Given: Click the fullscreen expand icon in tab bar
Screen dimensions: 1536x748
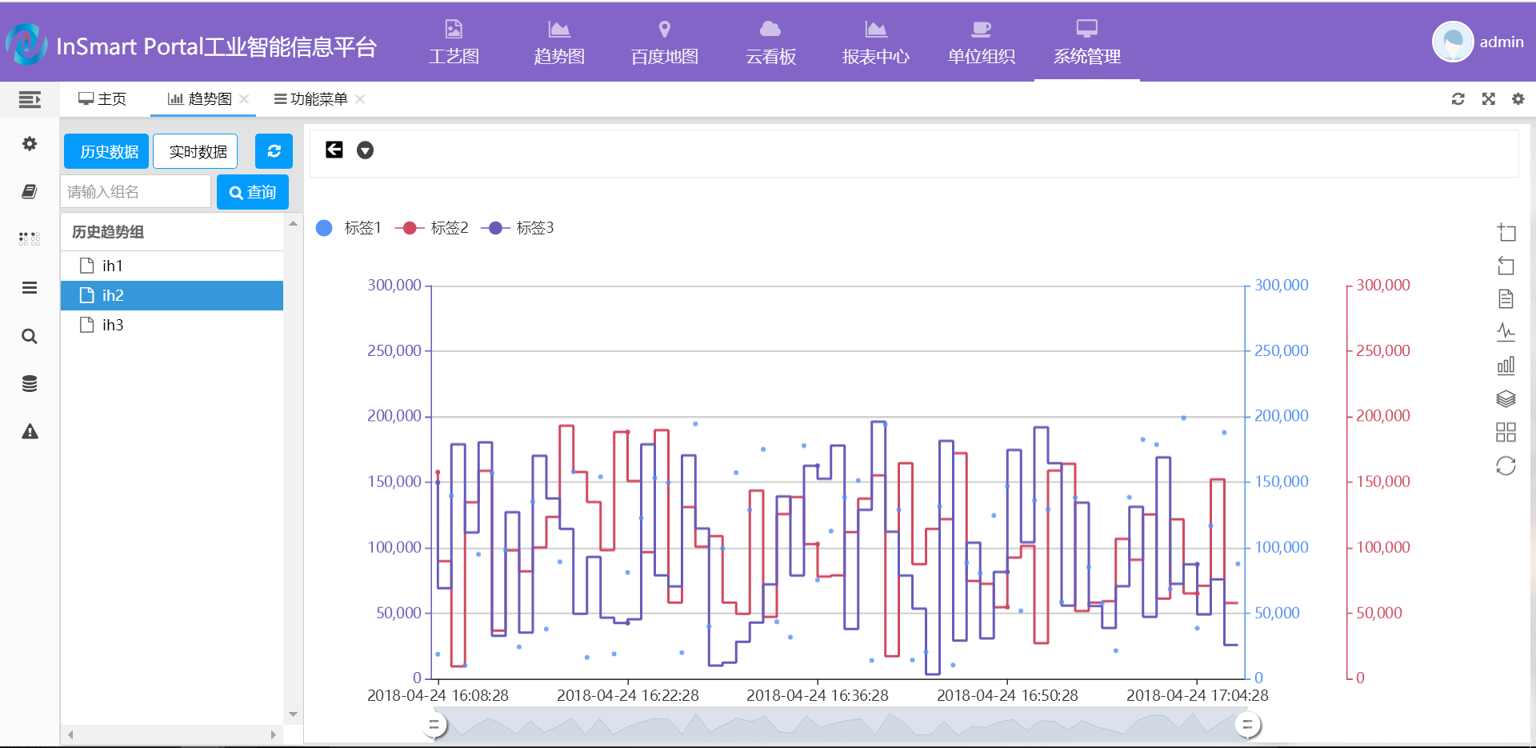Looking at the screenshot, I should [x=1488, y=99].
